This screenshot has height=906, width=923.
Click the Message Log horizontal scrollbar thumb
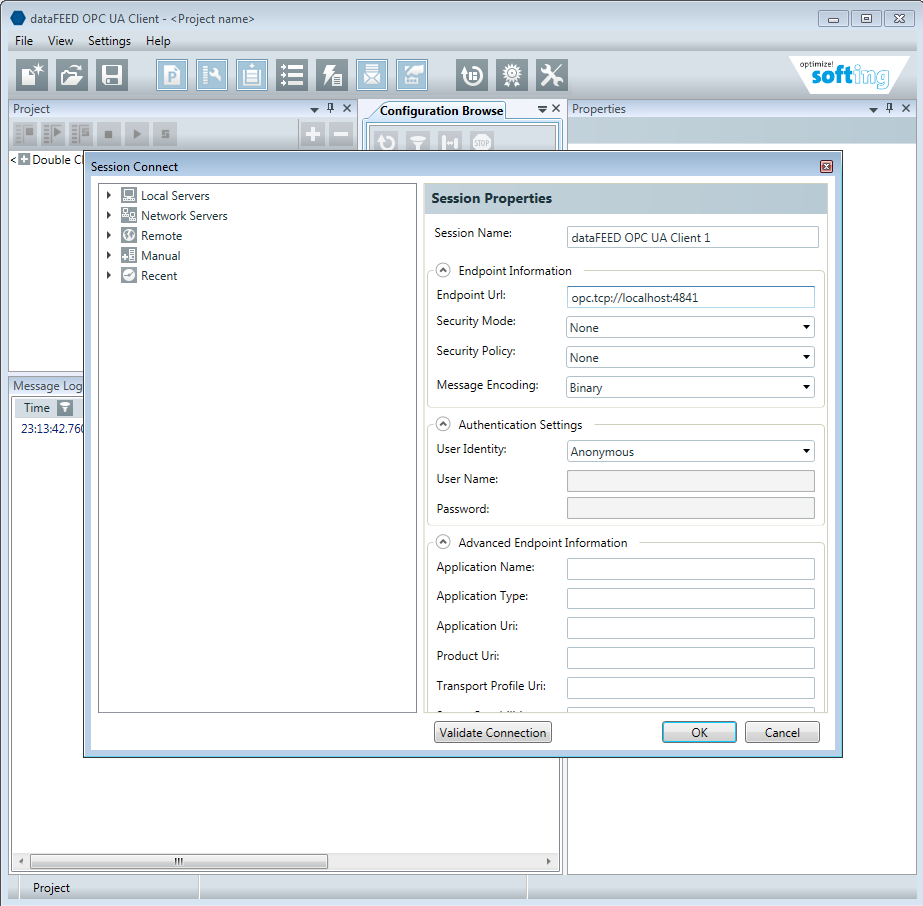click(x=179, y=861)
